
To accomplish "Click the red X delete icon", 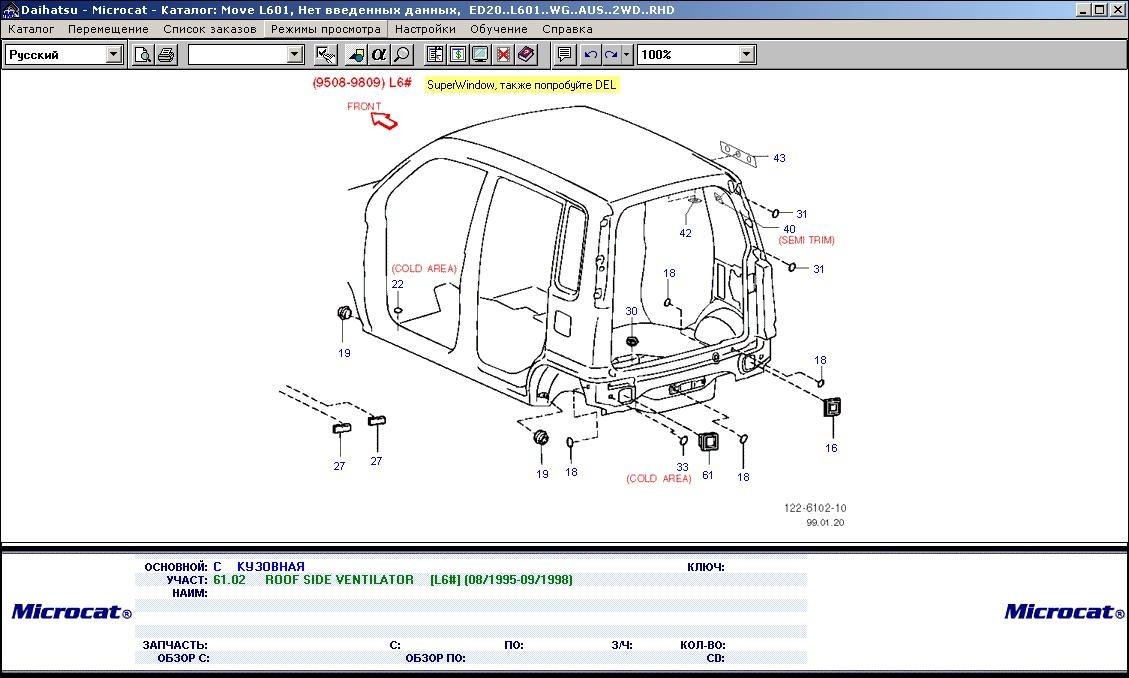I will point(503,55).
